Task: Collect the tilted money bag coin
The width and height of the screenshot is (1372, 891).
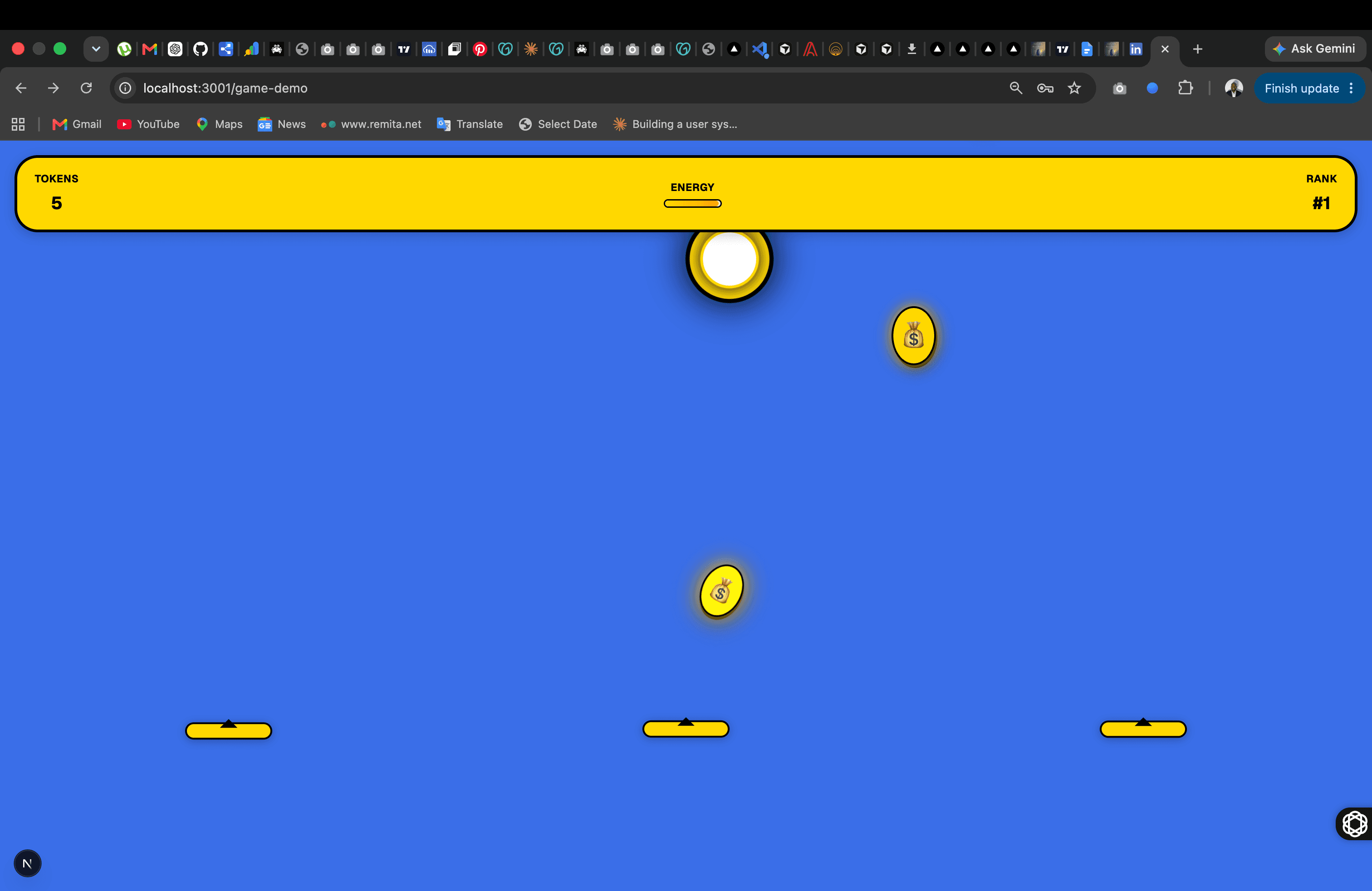Action: (x=721, y=591)
